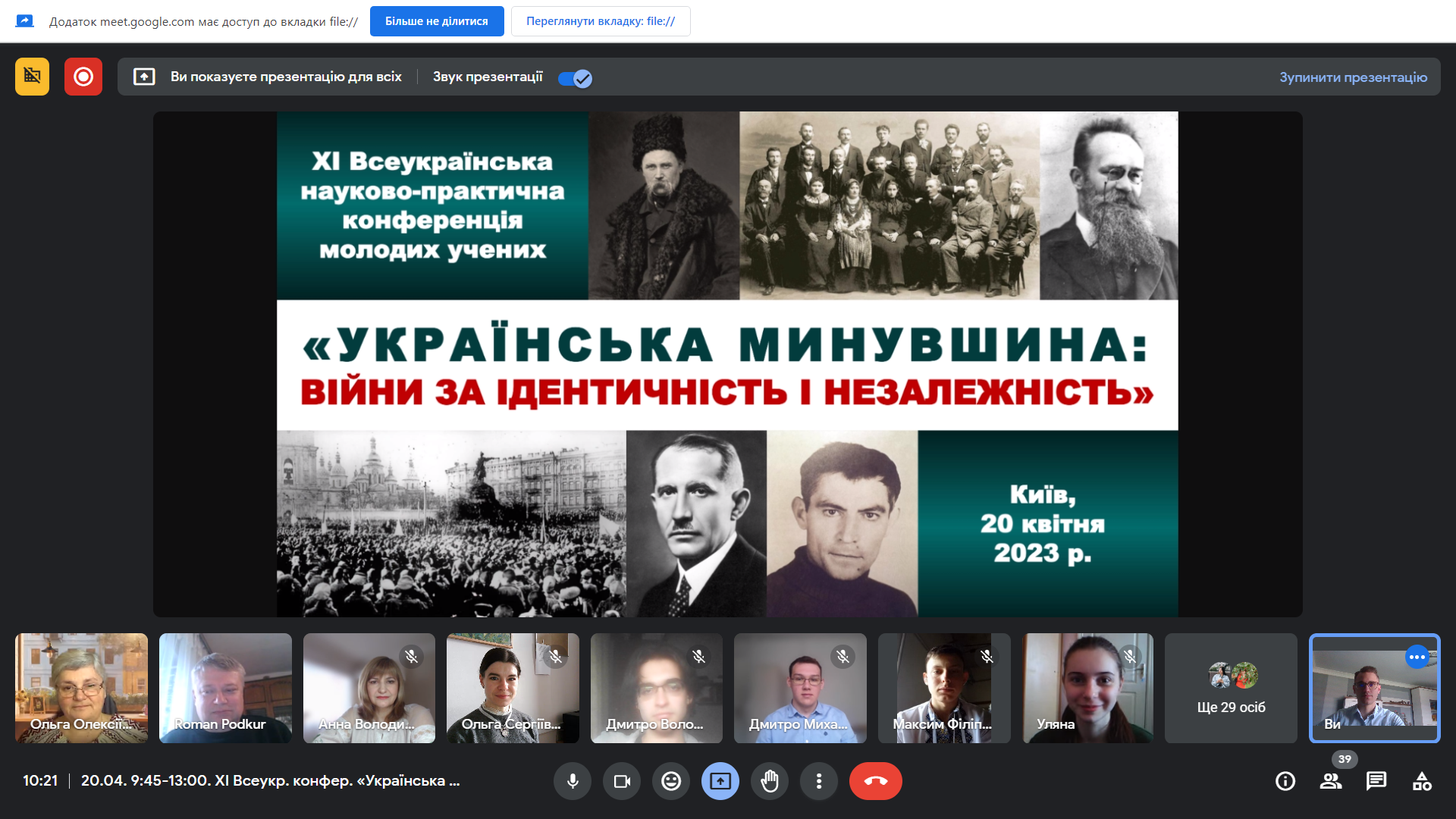
Task: Show the participants list icon
Action: tap(1331, 781)
